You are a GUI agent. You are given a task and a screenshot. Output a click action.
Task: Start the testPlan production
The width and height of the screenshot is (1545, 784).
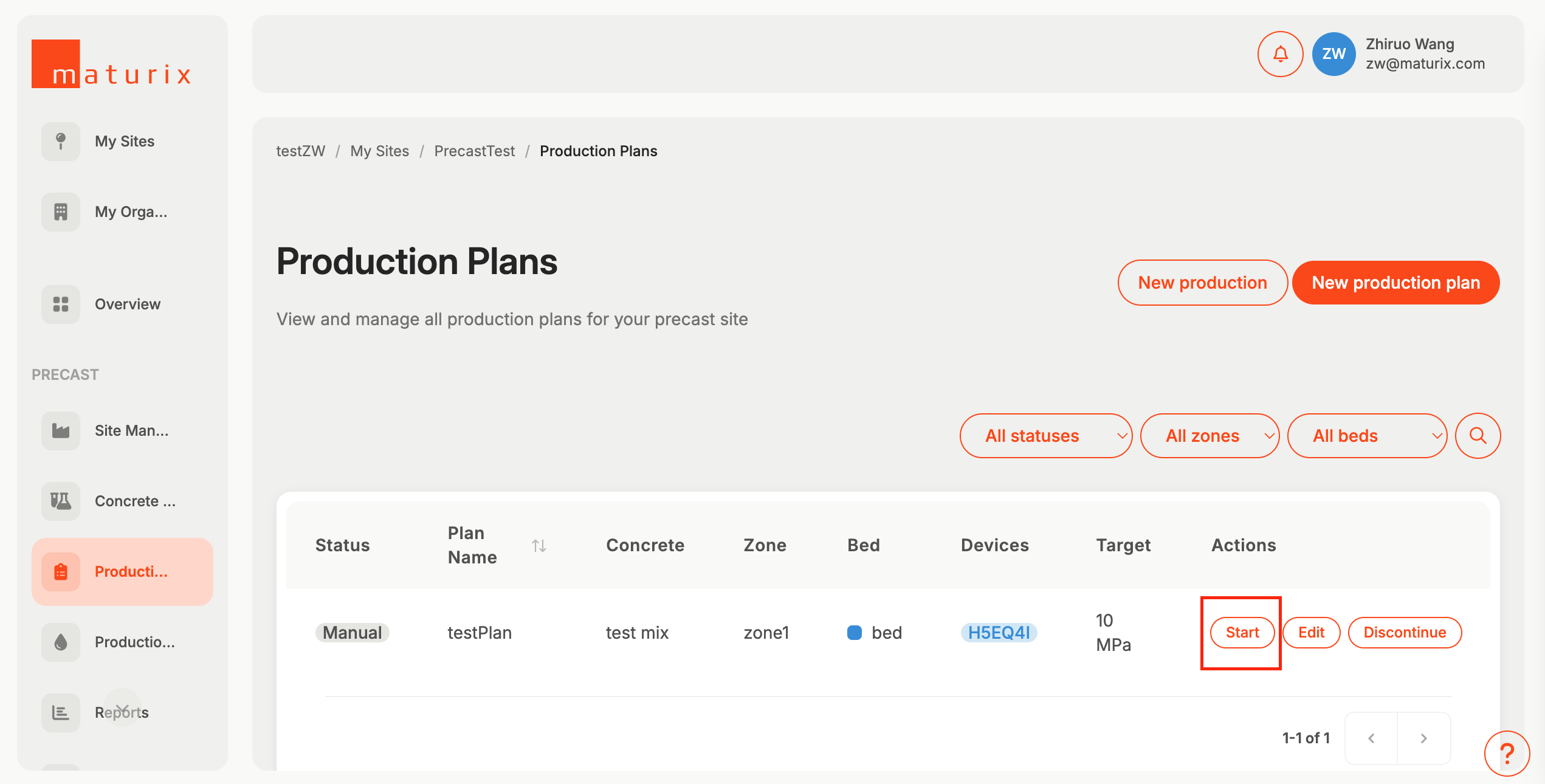[x=1242, y=633]
